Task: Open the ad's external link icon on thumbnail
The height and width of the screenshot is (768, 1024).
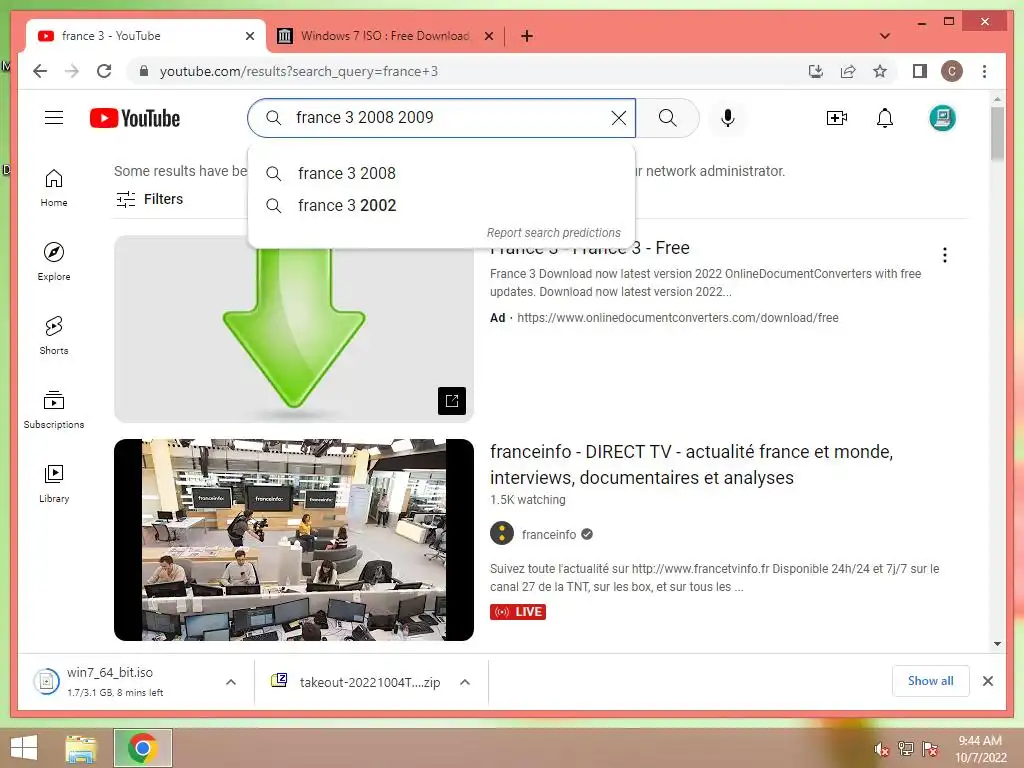Action: pos(452,401)
